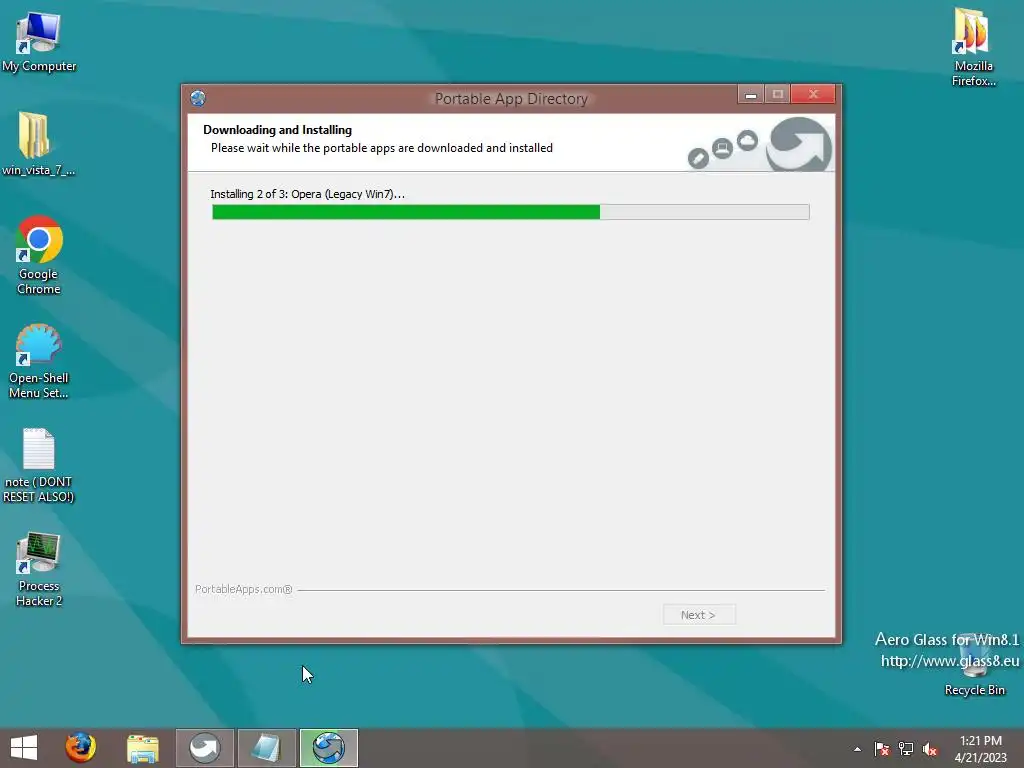Click the Portable App Directory title bar icon
The image size is (1024, 768).
[198, 99]
